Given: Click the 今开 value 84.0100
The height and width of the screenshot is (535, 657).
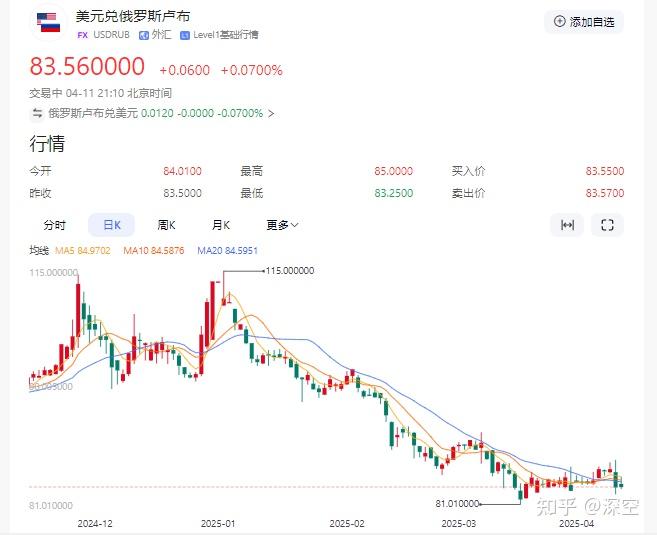Looking at the screenshot, I should [x=182, y=171].
